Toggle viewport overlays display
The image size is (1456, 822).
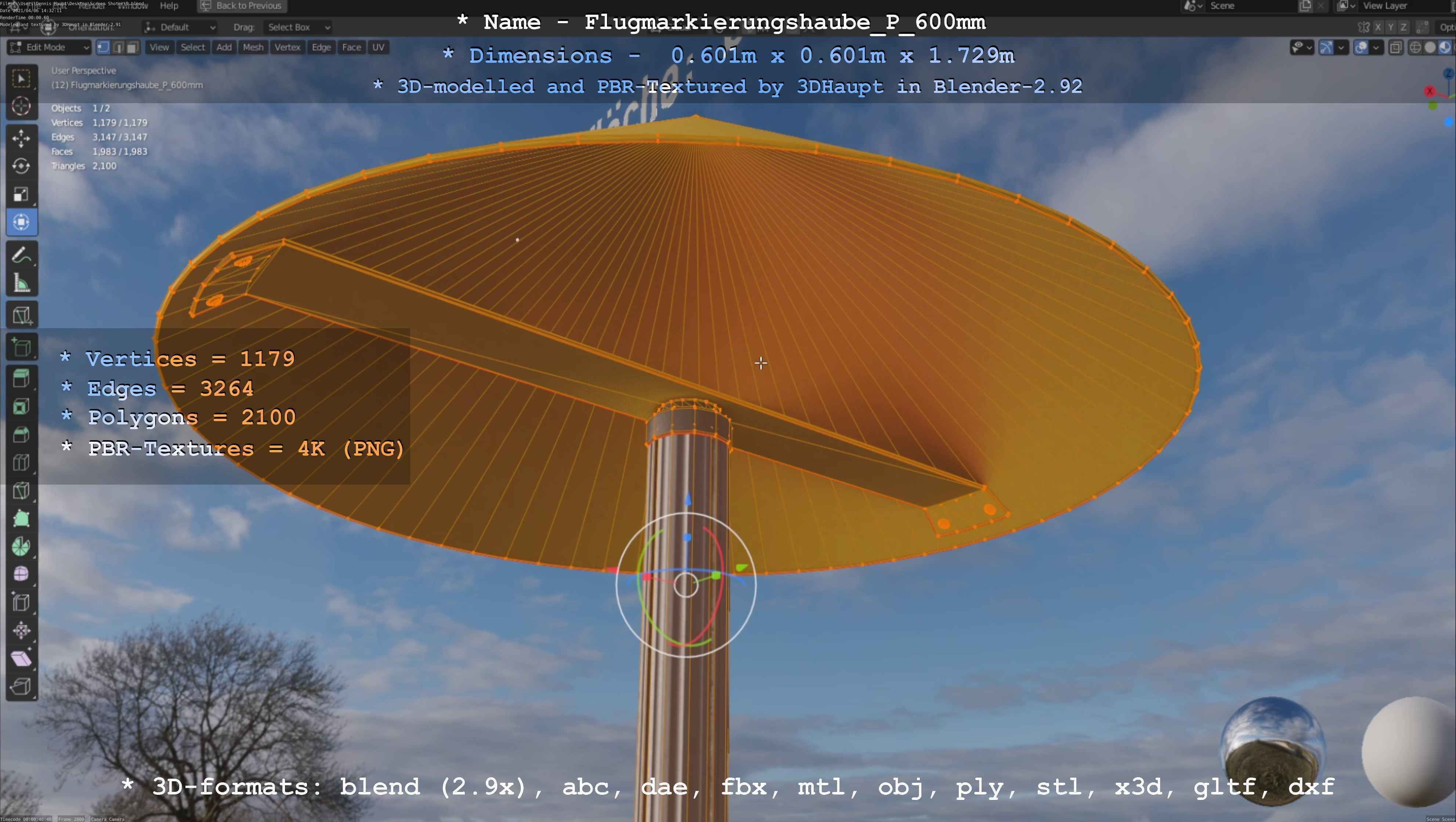click(x=1362, y=47)
